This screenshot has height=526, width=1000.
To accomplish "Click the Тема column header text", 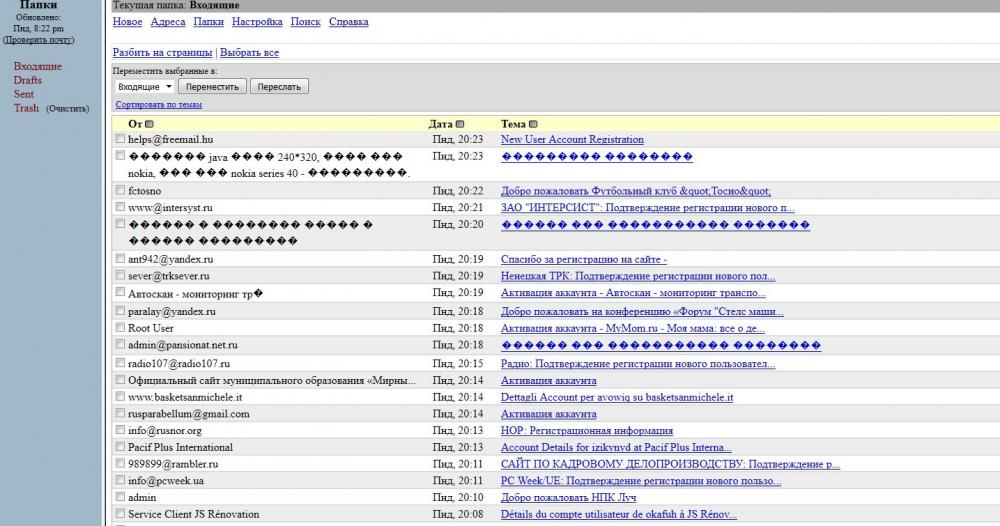I will pyautogui.click(x=513, y=124).
